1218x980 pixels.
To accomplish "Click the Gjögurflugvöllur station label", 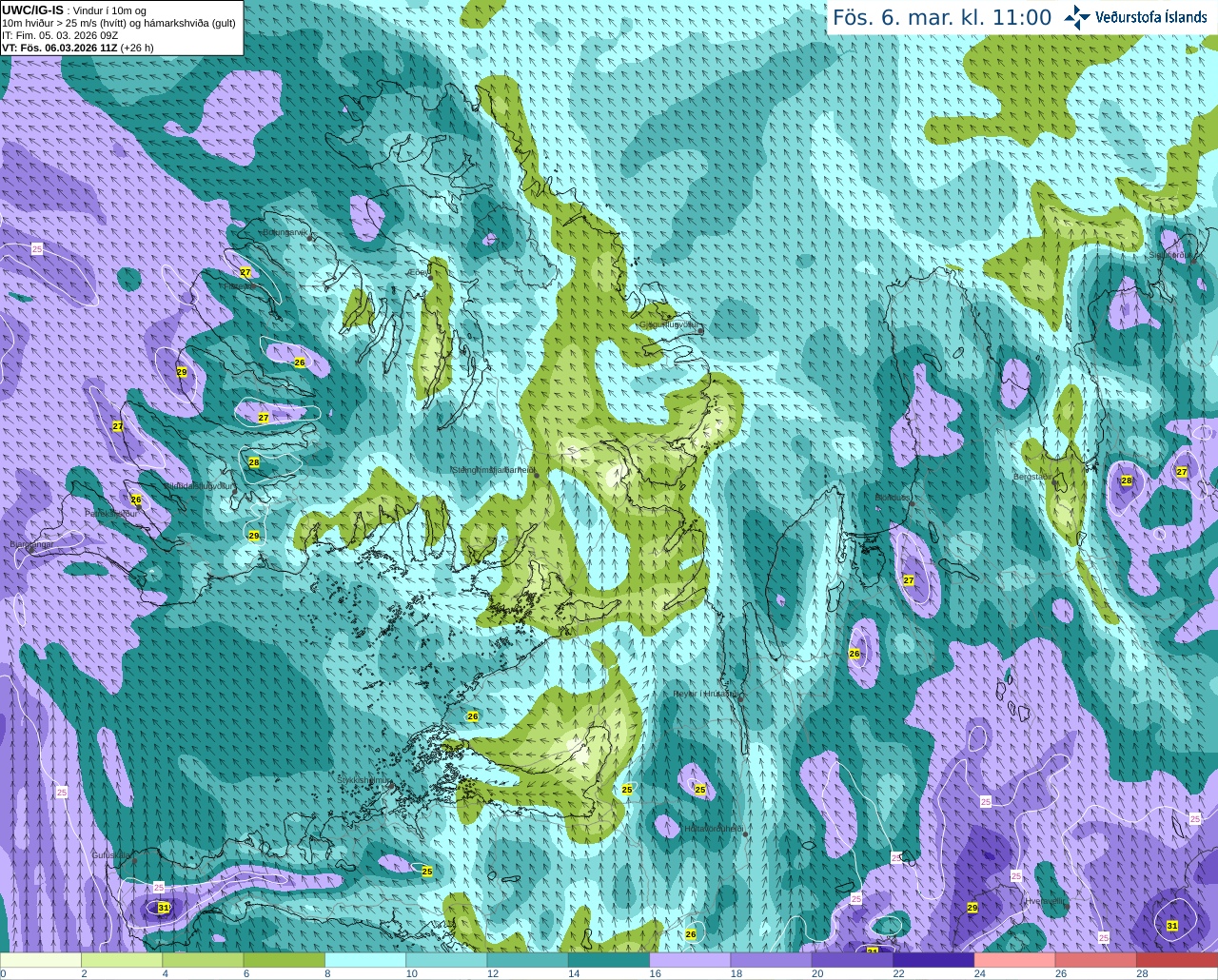I will coord(670,325).
